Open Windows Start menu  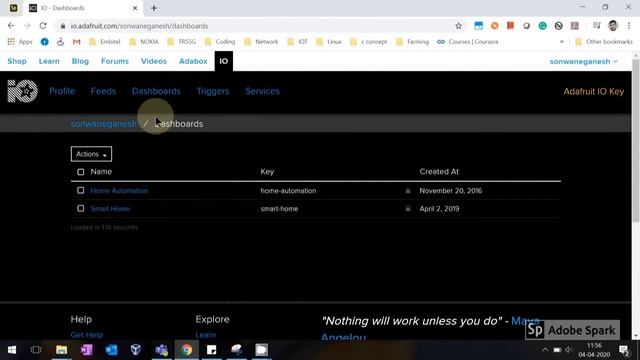click(12, 350)
